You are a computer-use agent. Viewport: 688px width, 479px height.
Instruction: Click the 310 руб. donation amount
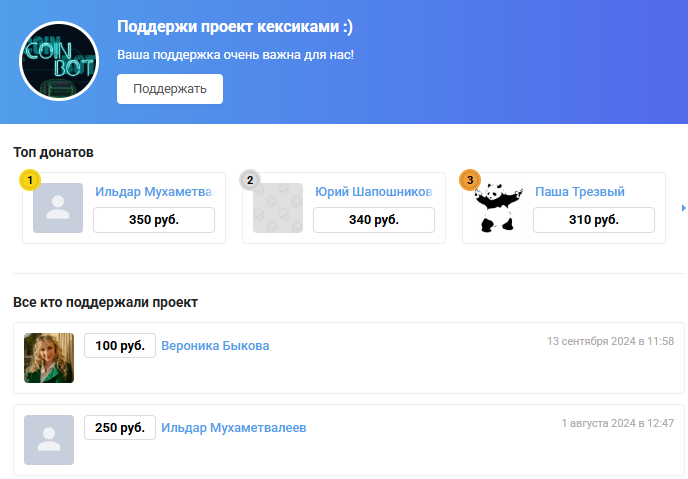(x=594, y=220)
